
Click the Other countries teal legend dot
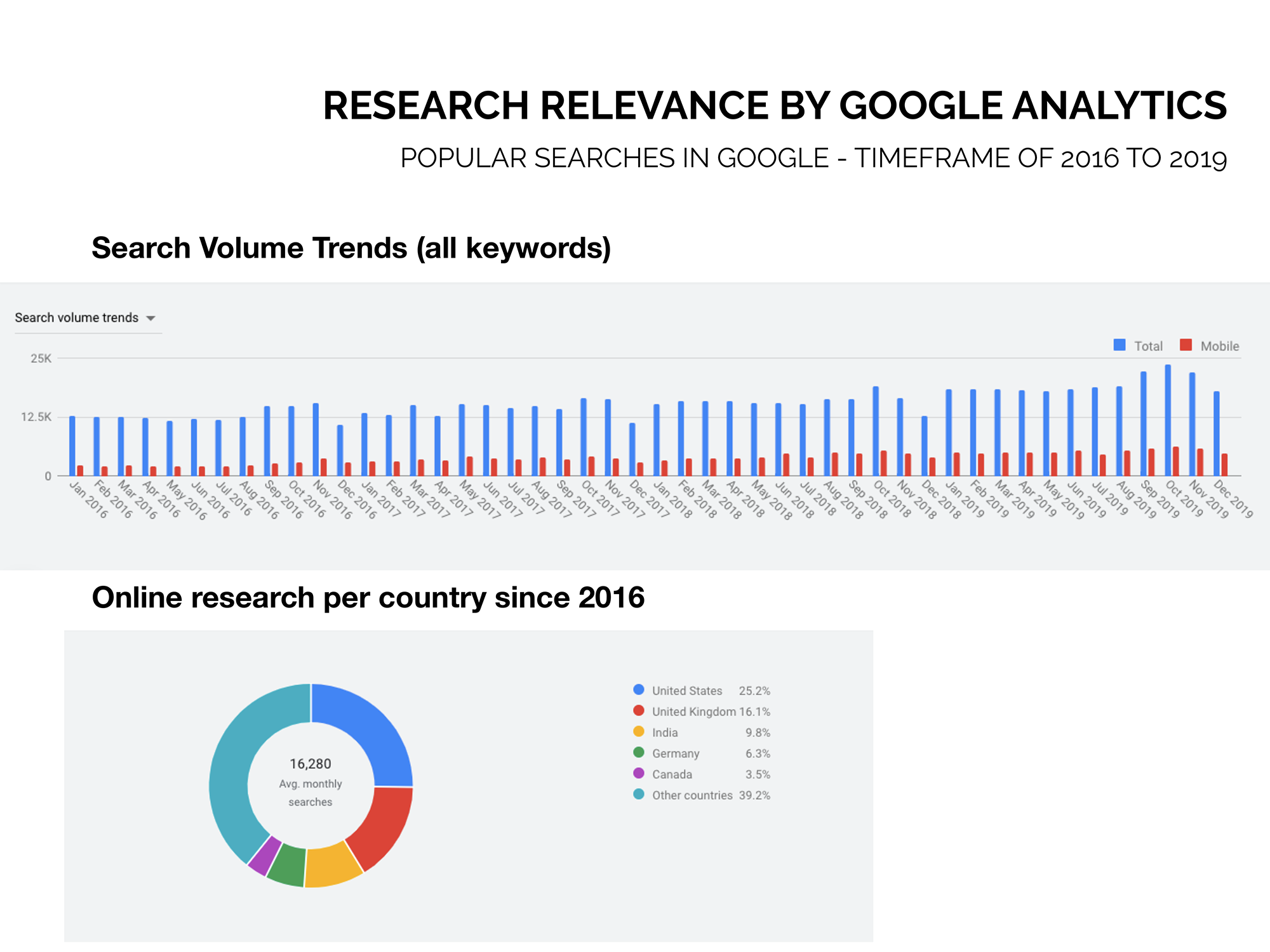(x=639, y=795)
